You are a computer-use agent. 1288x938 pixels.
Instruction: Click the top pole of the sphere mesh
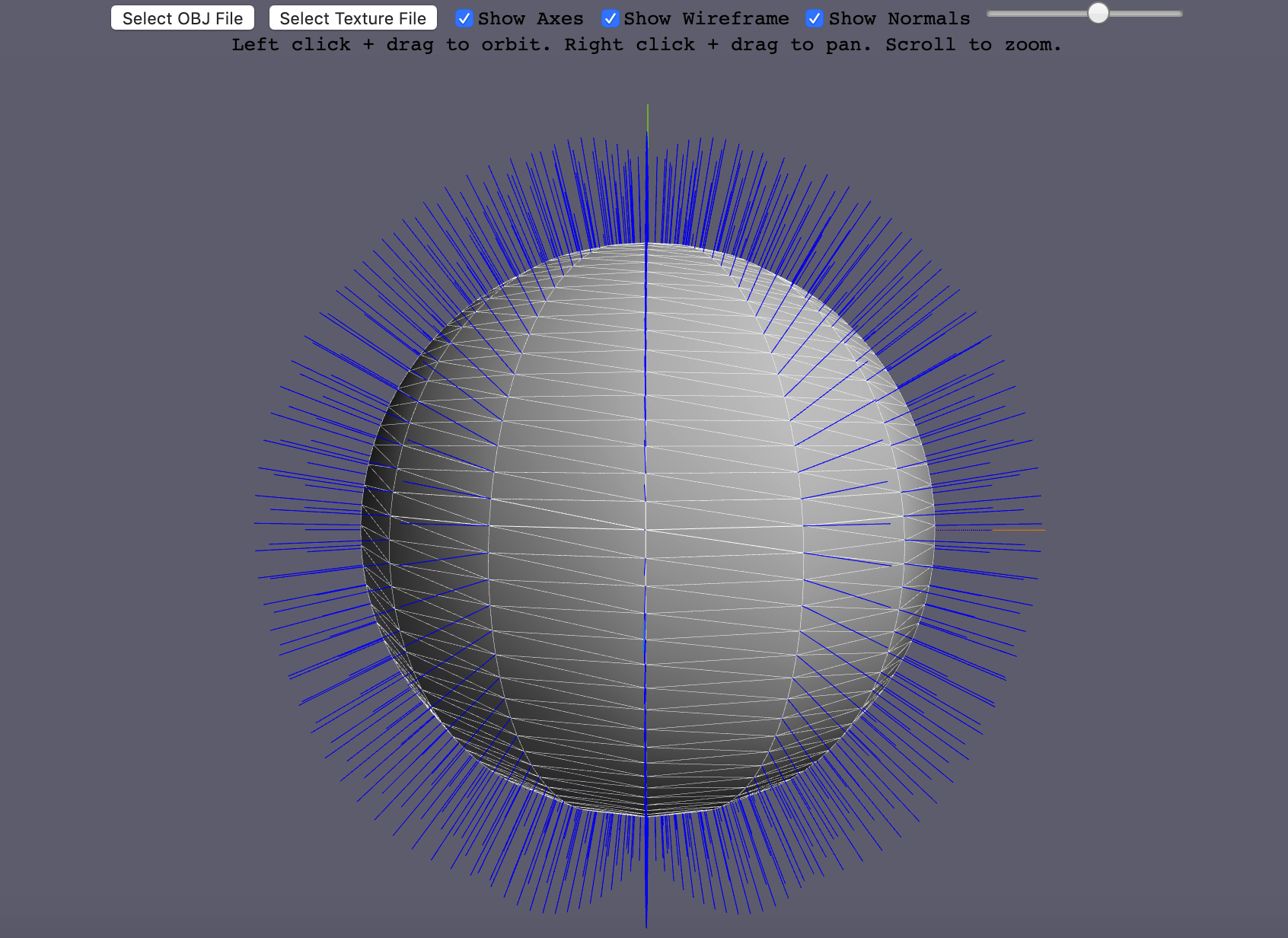pyautogui.click(x=646, y=244)
